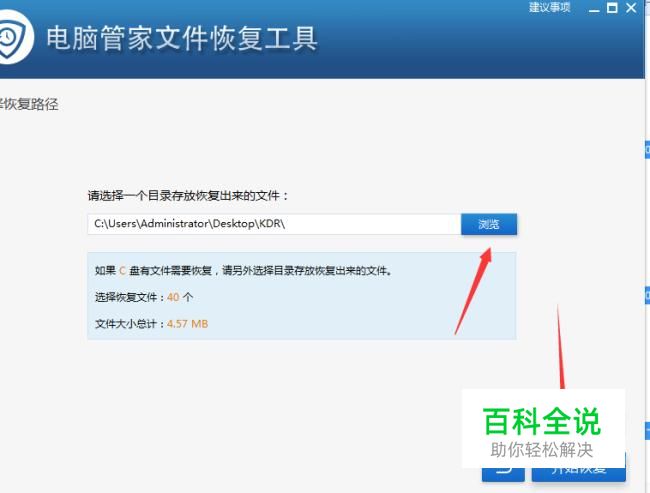The height and width of the screenshot is (493, 650).
Task: Close the file recovery tool window
Action: [x=631, y=8]
